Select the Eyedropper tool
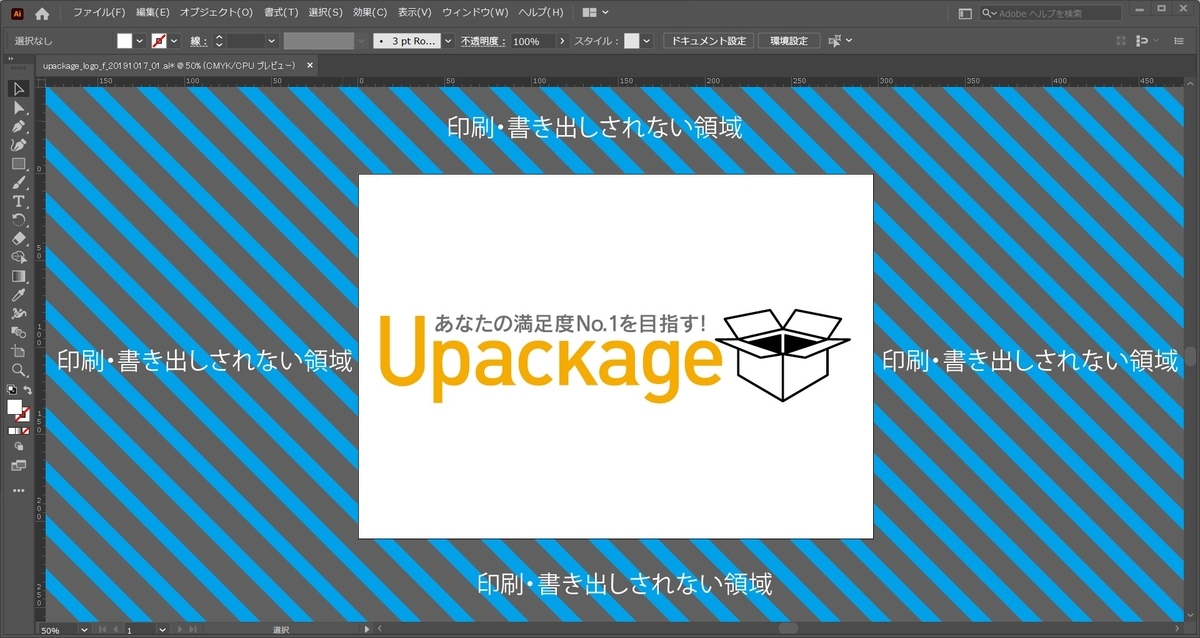Viewport: 1200px width, 638px height. click(18, 295)
